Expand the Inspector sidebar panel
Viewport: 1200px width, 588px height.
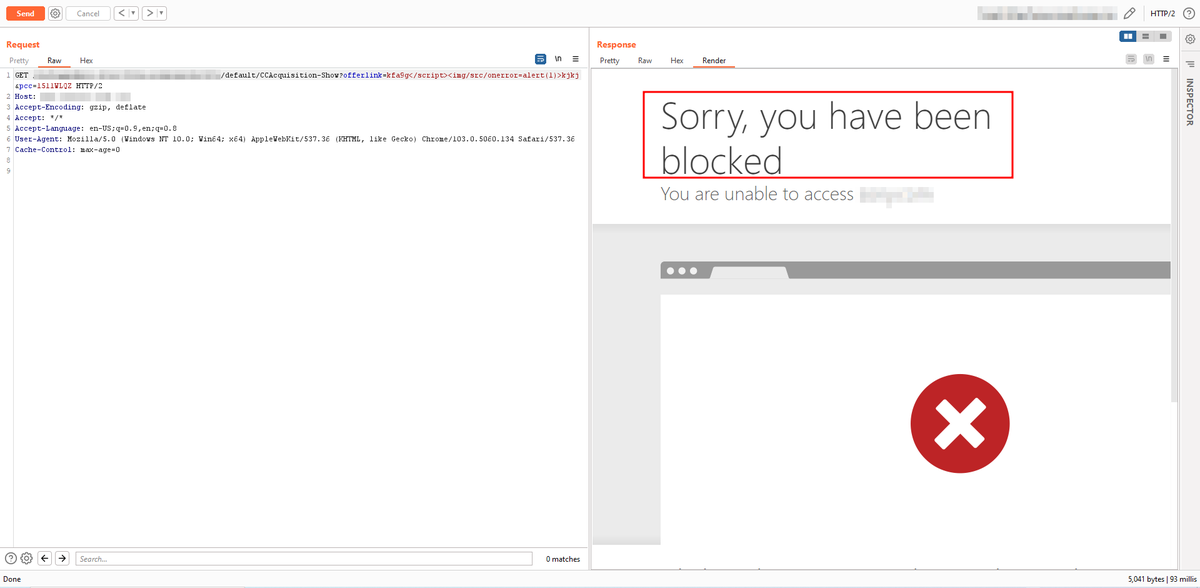point(1189,93)
